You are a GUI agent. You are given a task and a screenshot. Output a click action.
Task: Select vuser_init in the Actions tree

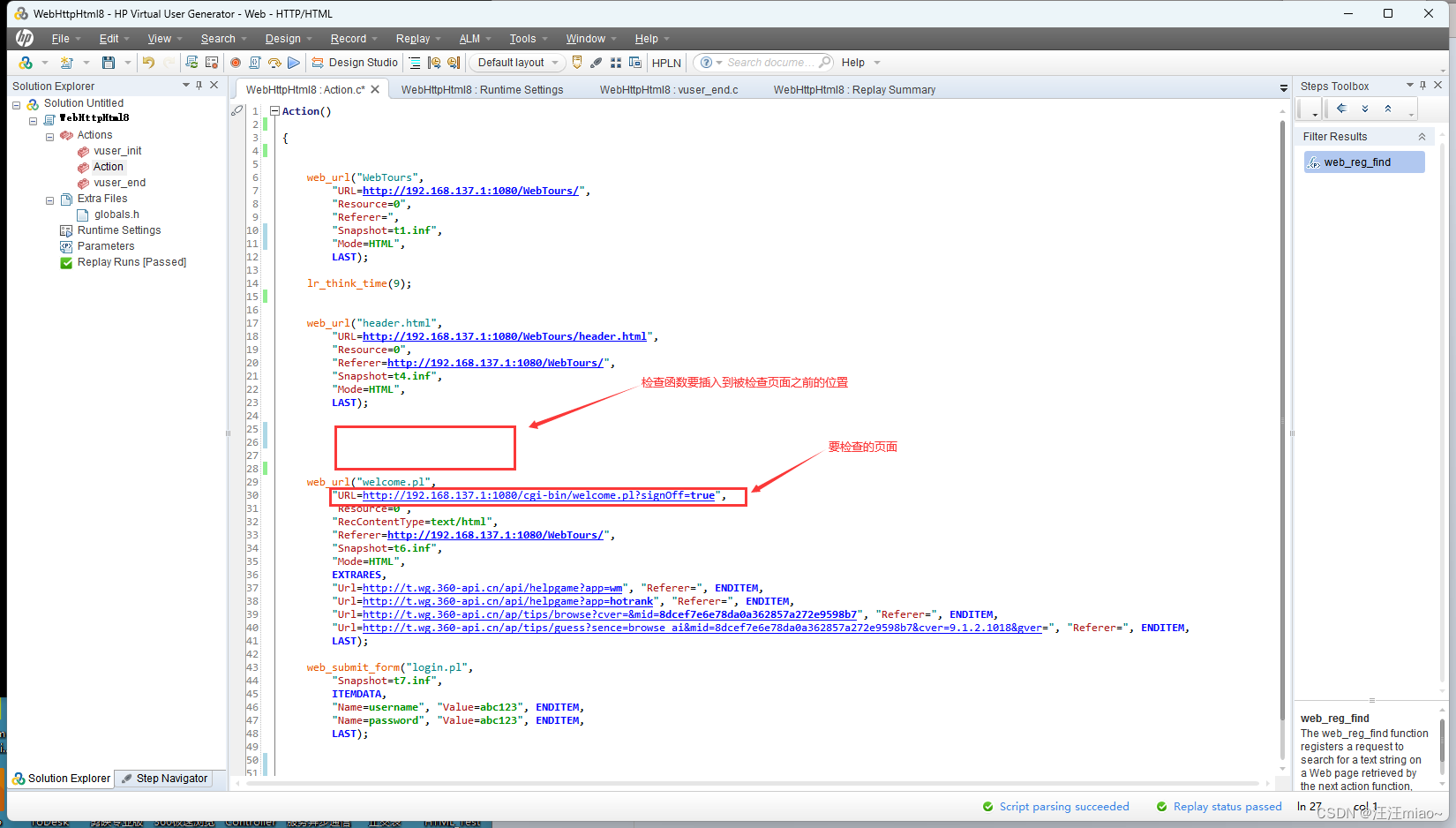click(117, 151)
